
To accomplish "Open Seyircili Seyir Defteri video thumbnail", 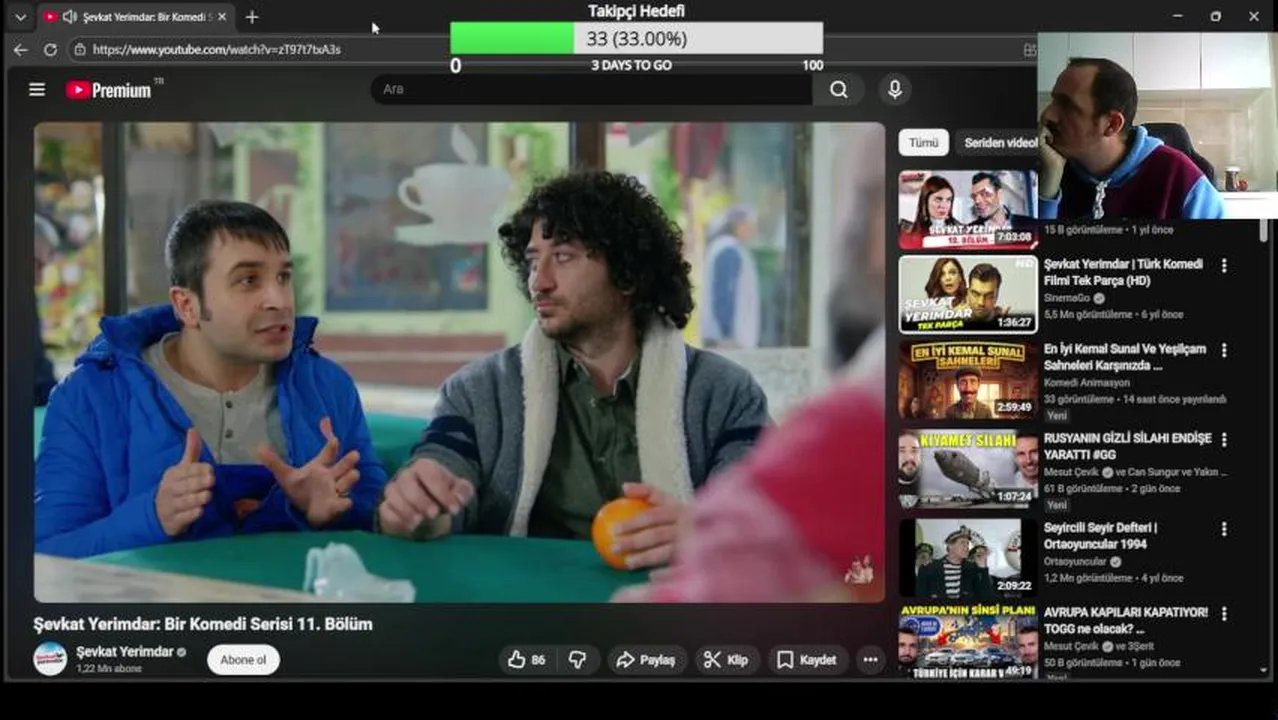I will (x=968, y=558).
